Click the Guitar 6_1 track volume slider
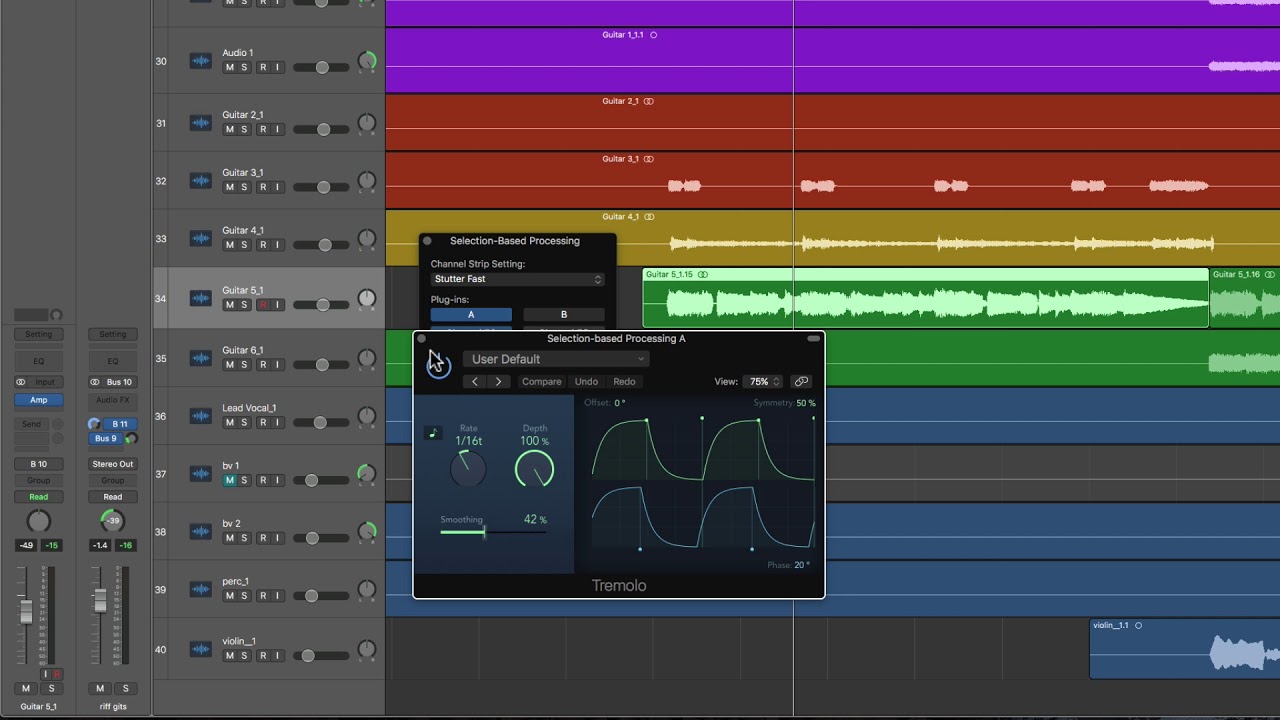The image size is (1280, 720). (322, 365)
